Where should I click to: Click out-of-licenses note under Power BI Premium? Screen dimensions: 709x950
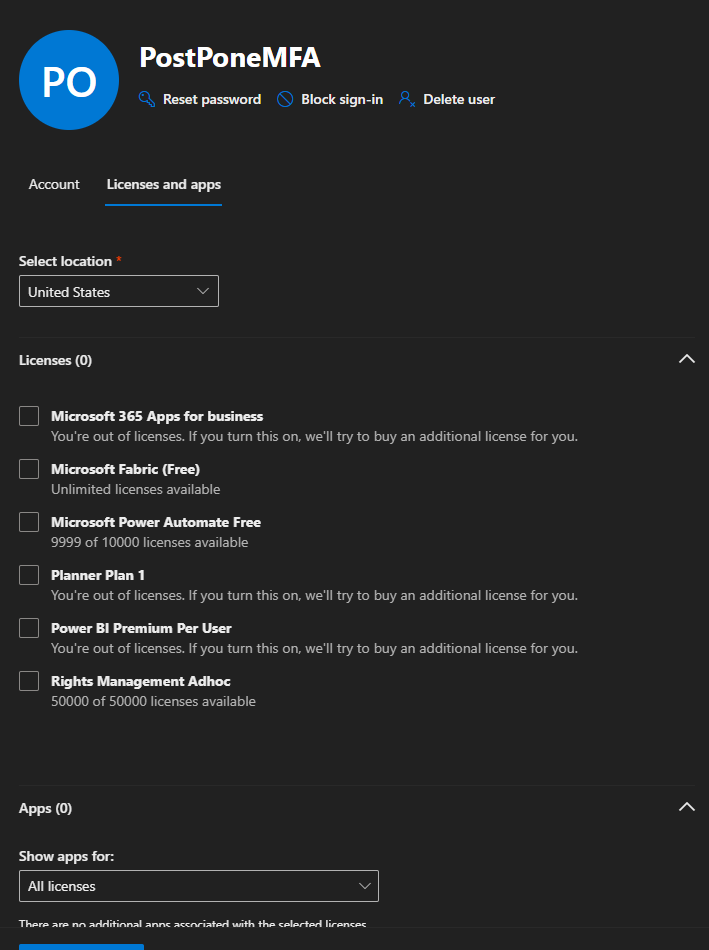pos(315,648)
